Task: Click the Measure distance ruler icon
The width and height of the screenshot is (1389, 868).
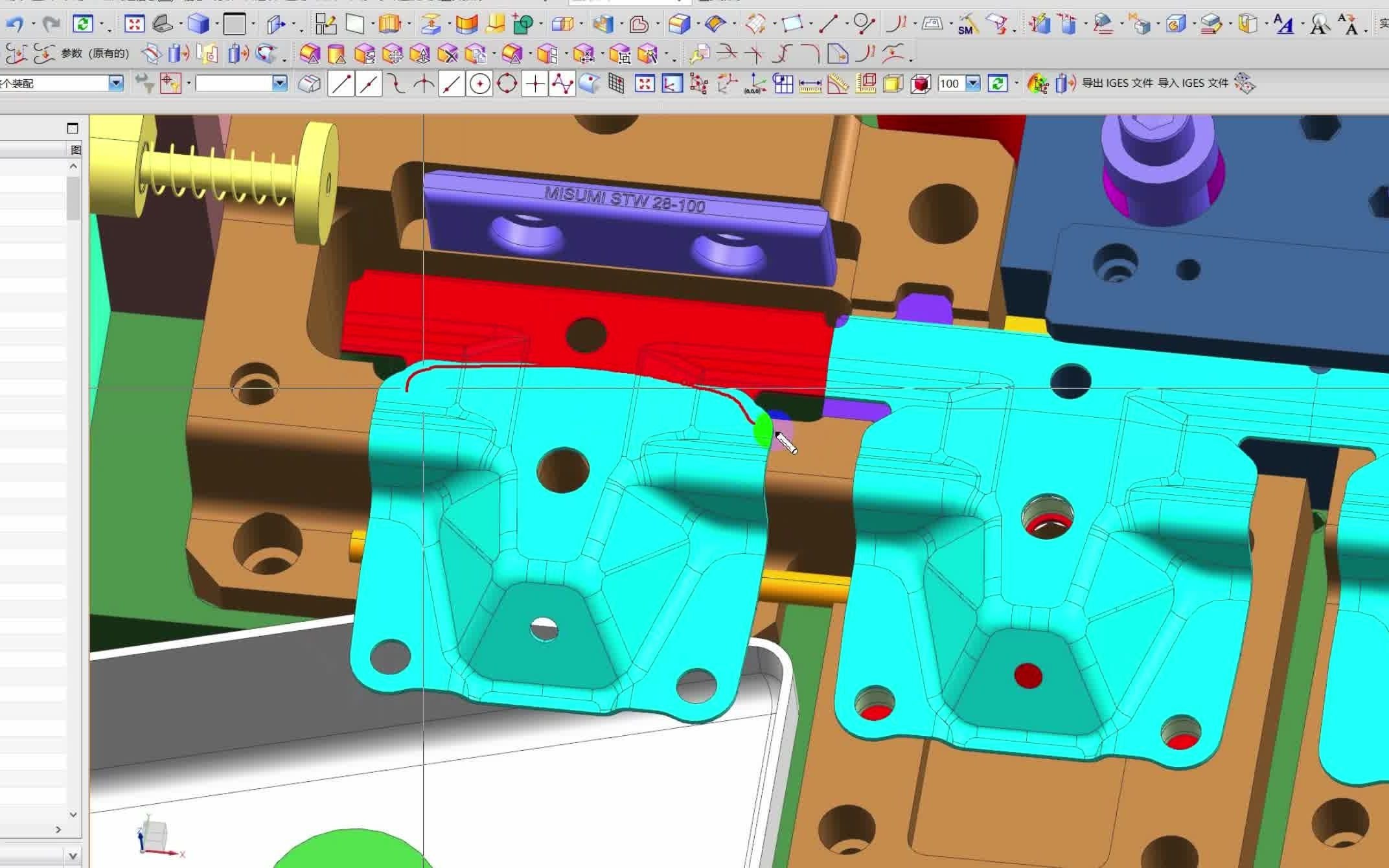Action: pos(810,84)
